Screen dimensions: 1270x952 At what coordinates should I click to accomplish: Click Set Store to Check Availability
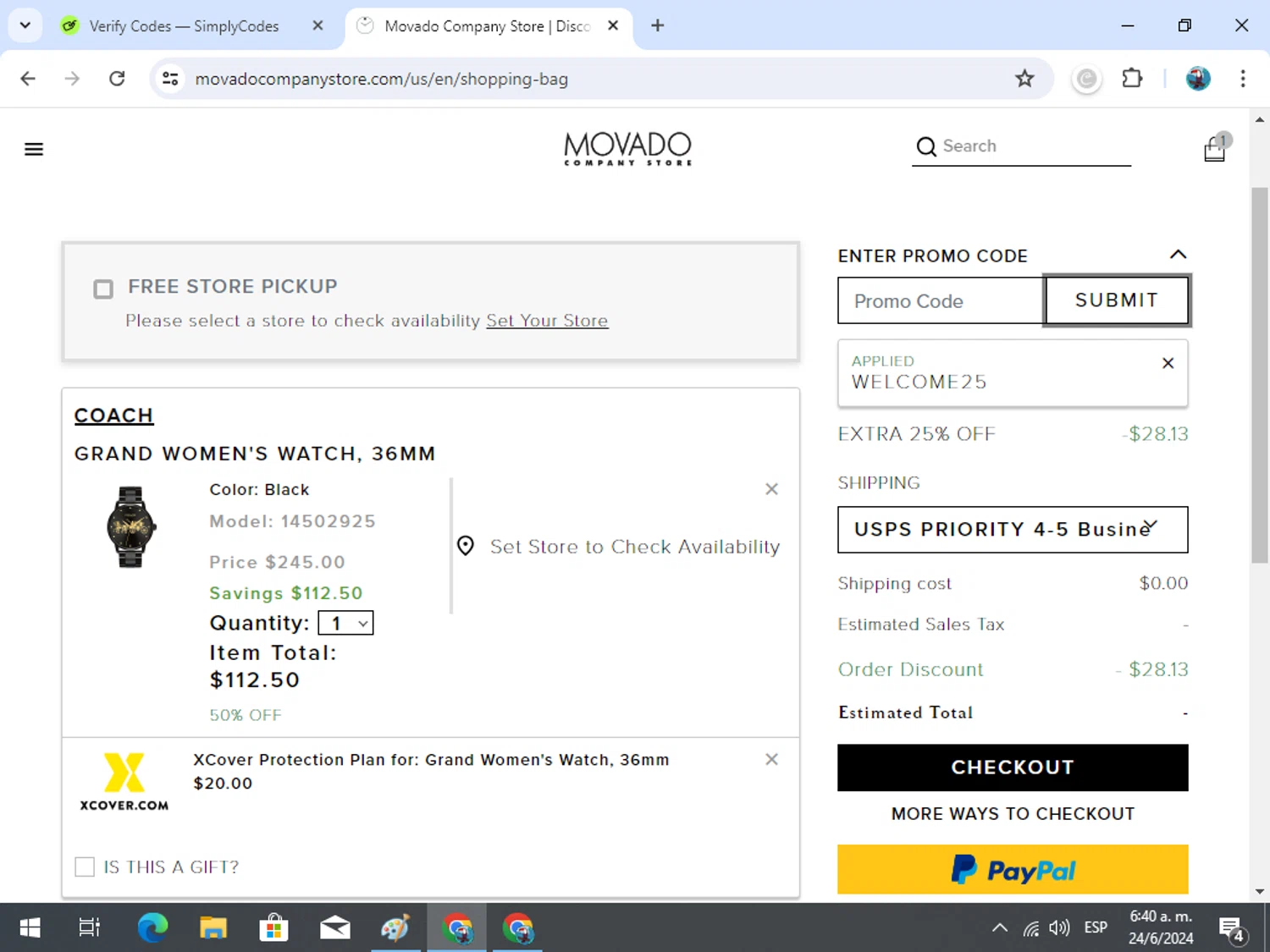point(635,547)
